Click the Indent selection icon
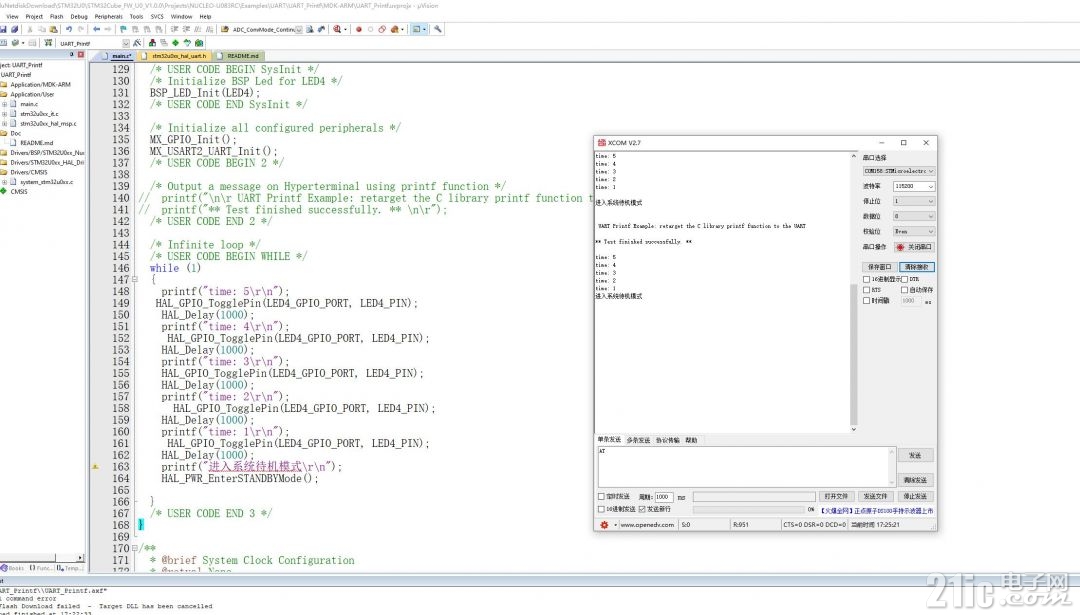The height and width of the screenshot is (615, 1080). pyautogui.click(x=174, y=29)
